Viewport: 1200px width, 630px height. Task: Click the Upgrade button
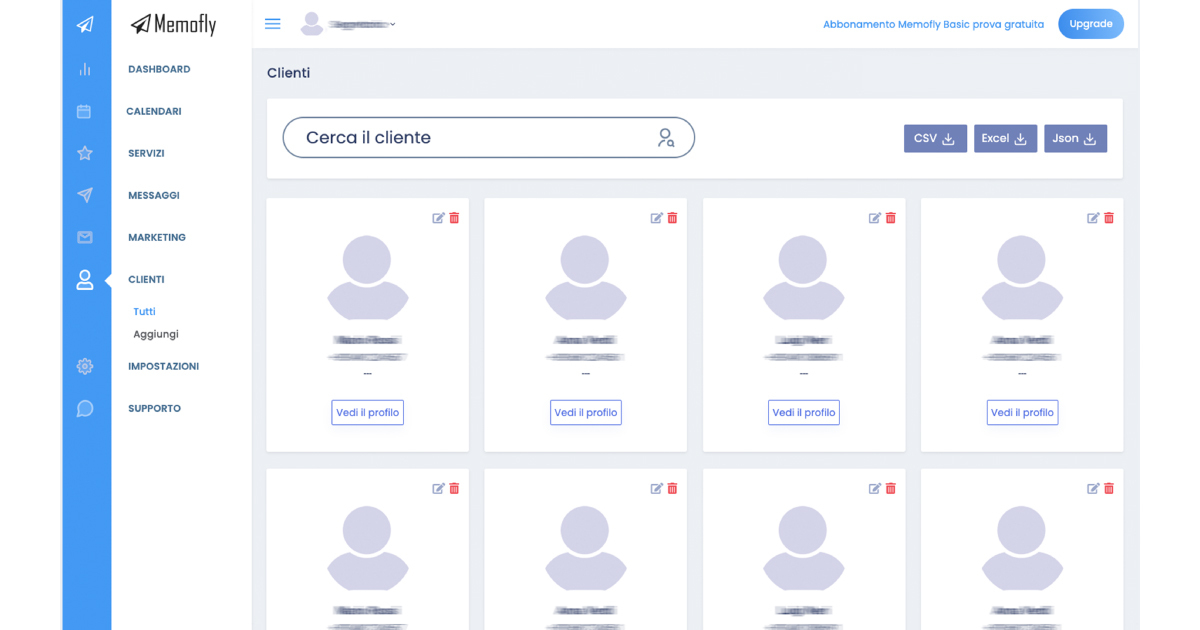click(x=1090, y=24)
